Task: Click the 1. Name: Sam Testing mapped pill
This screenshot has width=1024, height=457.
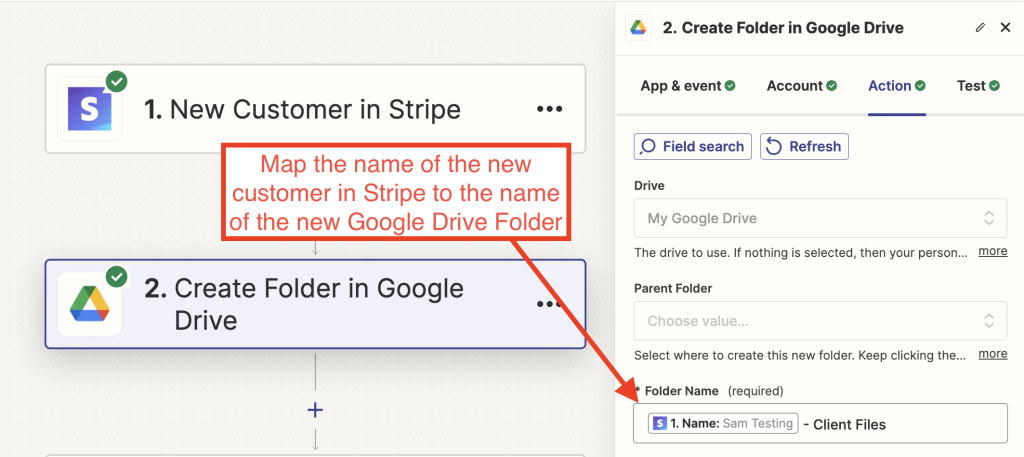Action: click(724, 424)
